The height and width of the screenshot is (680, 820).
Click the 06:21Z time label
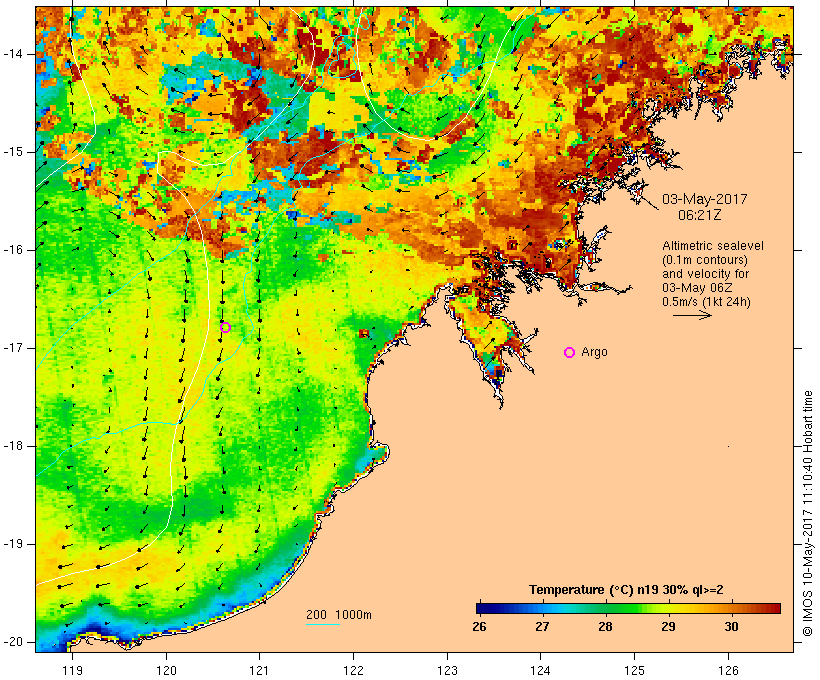(700, 215)
